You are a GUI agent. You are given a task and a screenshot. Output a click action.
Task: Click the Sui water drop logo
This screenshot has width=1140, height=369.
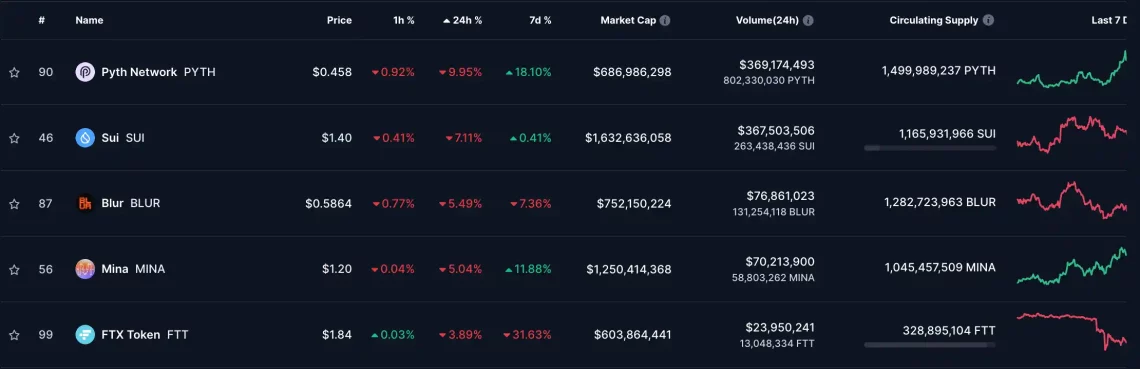coord(85,137)
